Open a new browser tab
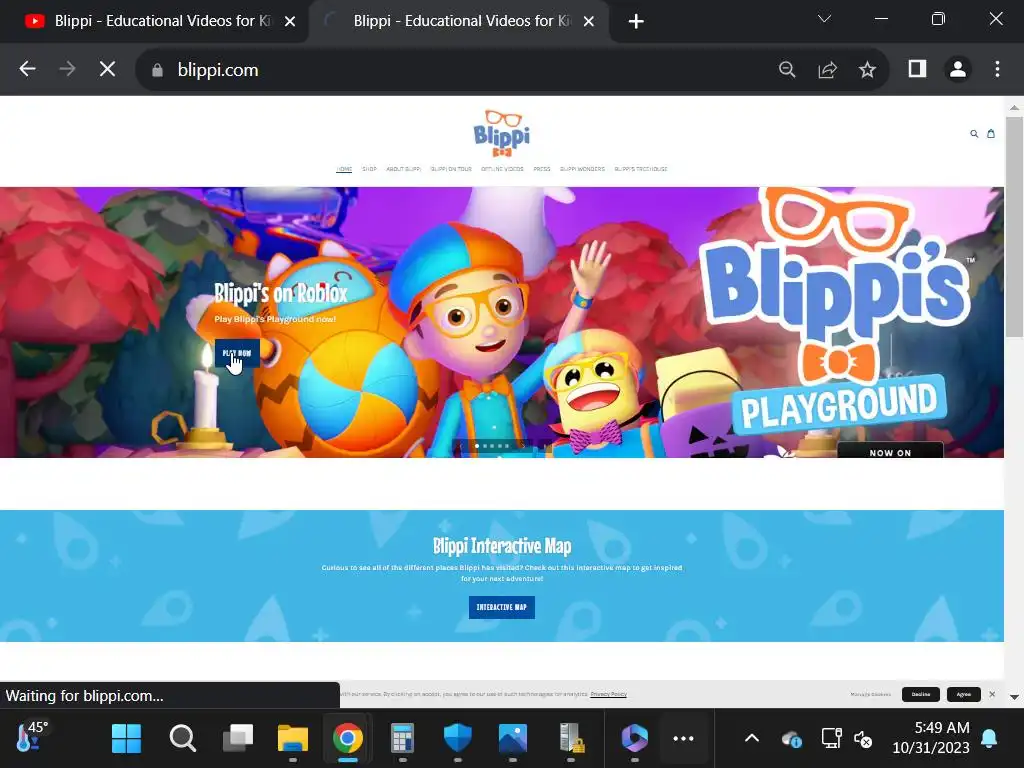This screenshot has height=768, width=1024. (x=635, y=22)
